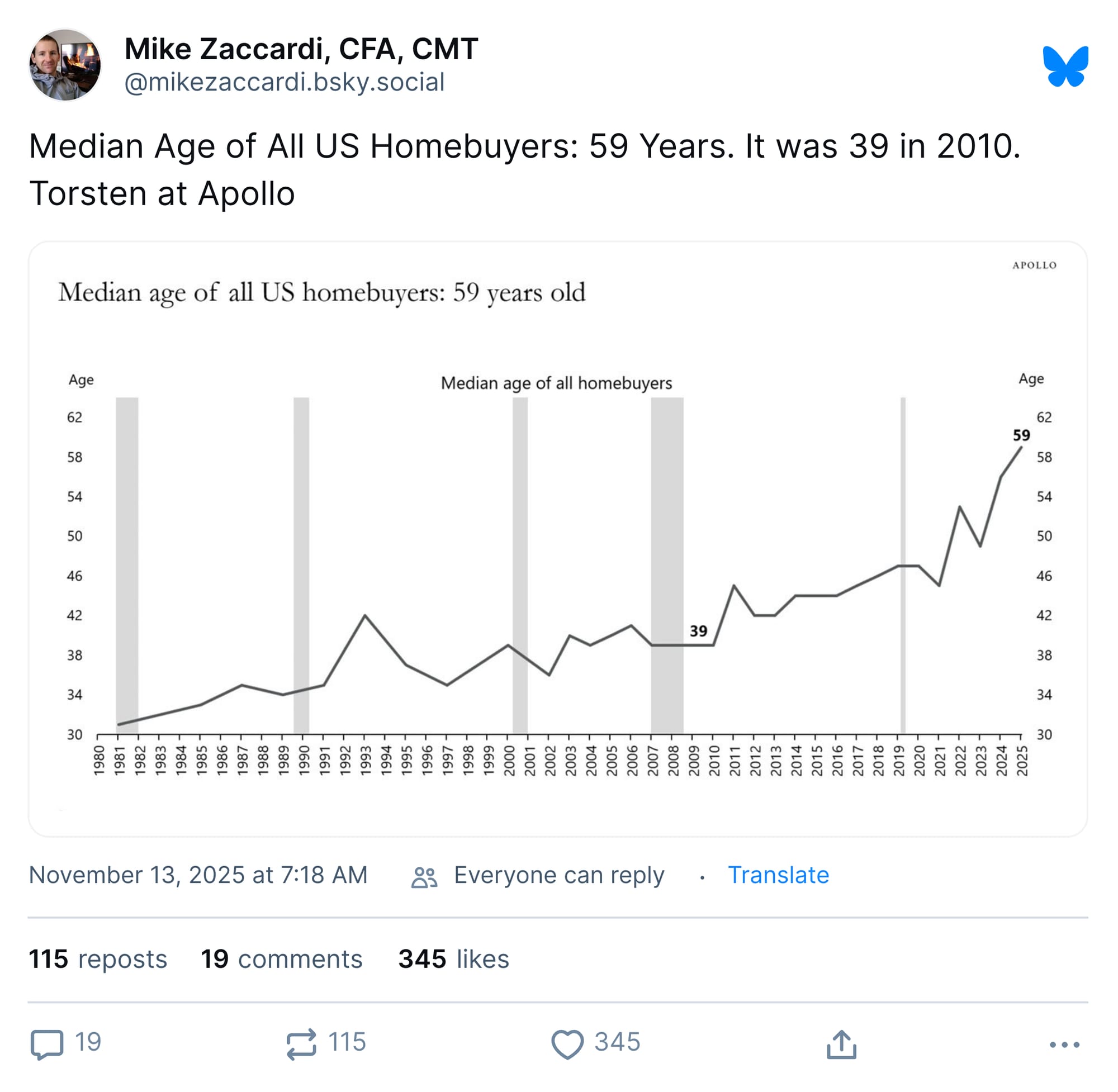Click the Bluesky butterfly logo

[x=1065, y=66]
